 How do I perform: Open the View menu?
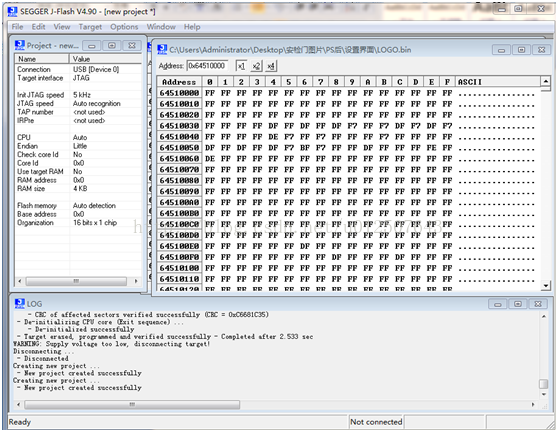(62, 27)
